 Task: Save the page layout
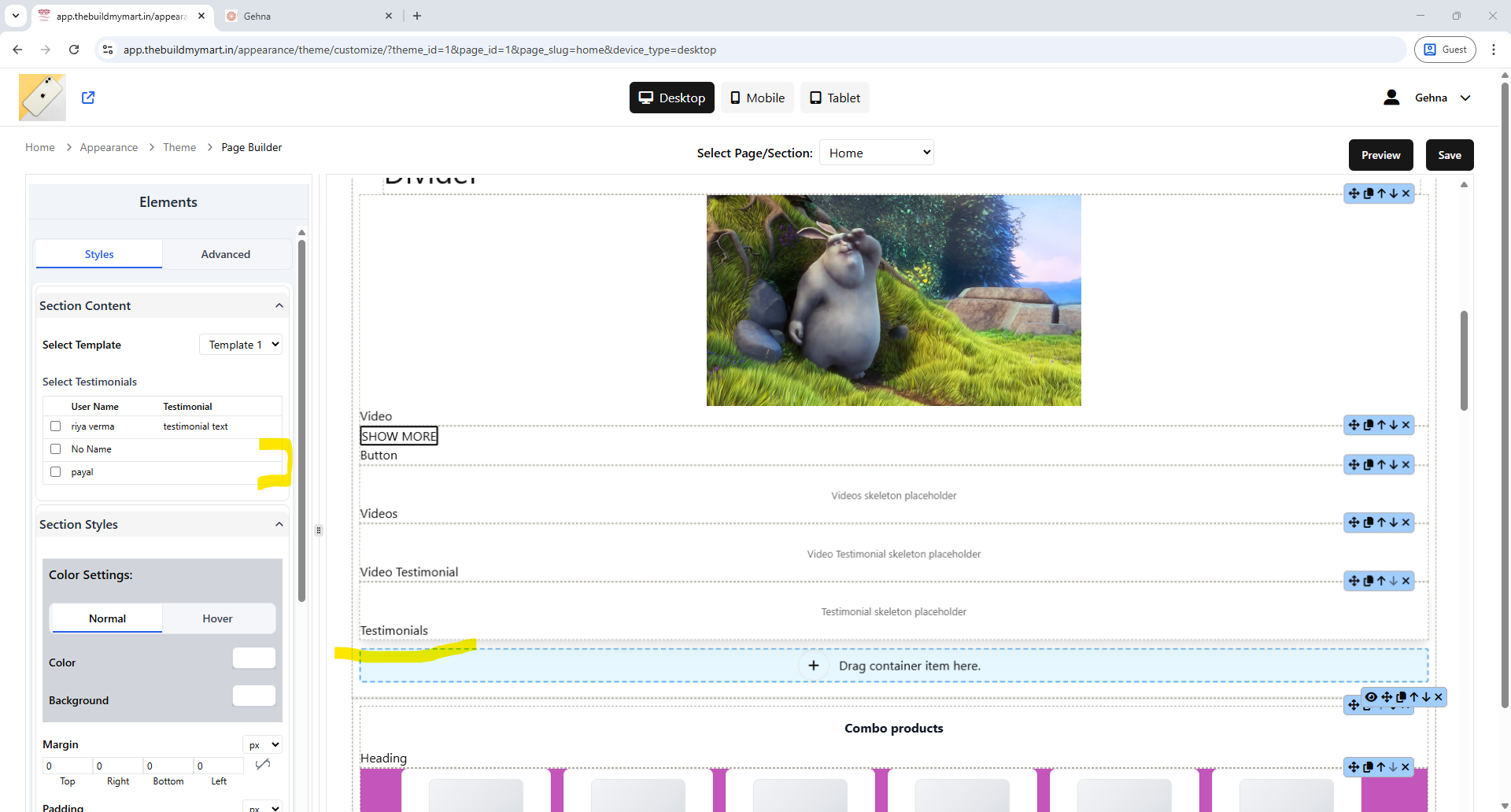click(1450, 155)
